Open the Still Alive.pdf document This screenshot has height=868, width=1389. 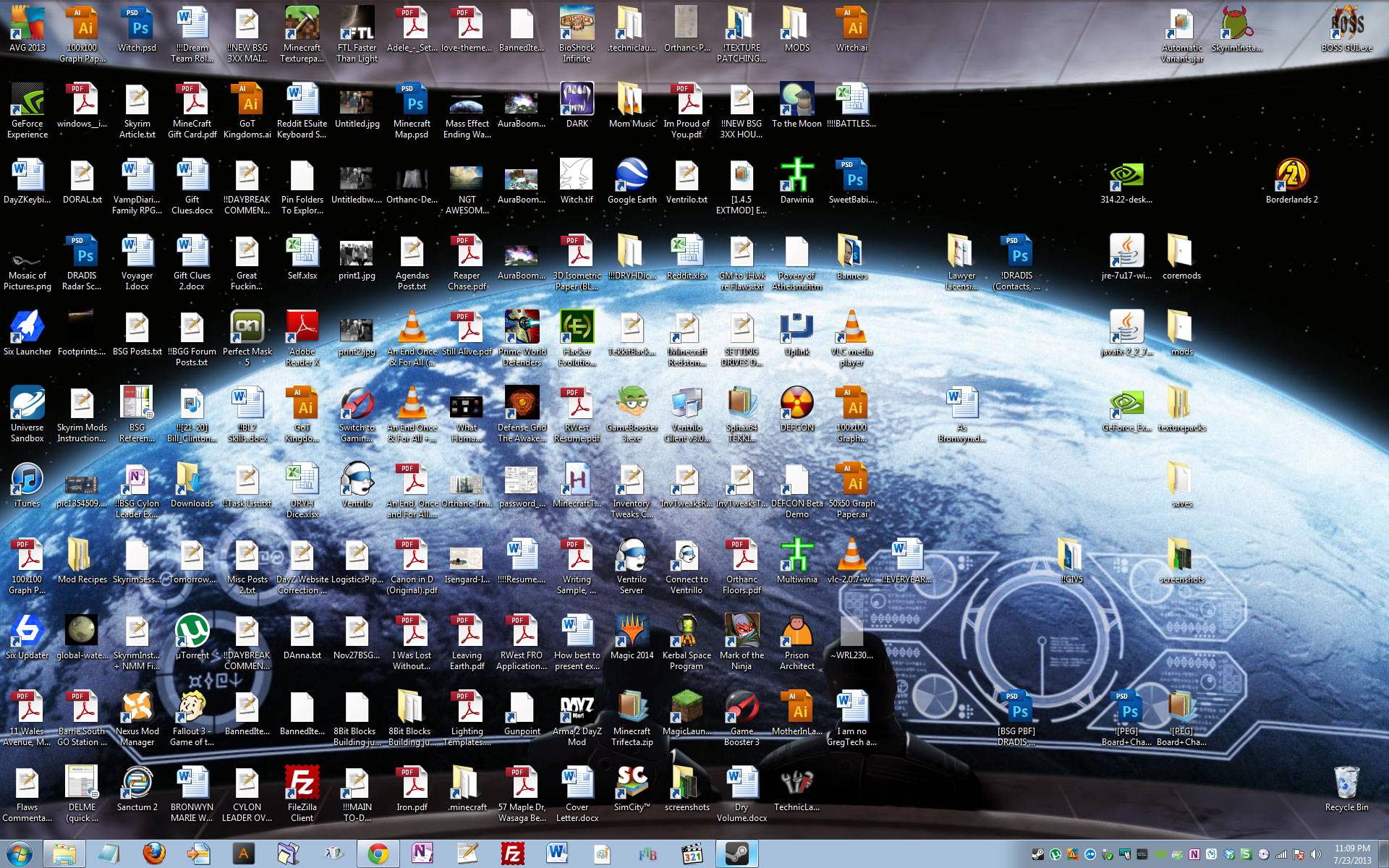(467, 333)
